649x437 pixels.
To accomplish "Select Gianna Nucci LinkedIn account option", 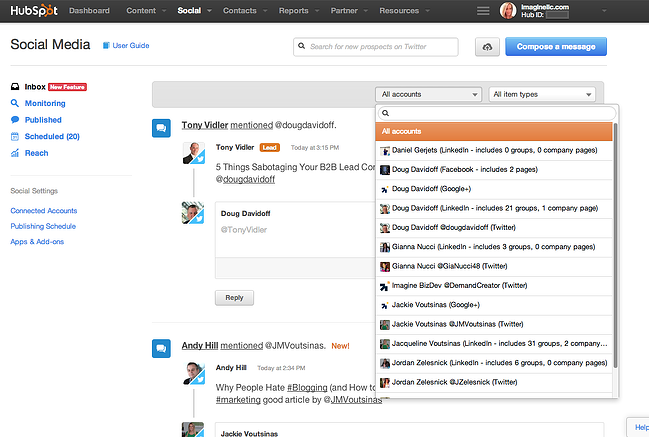I will point(494,247).
